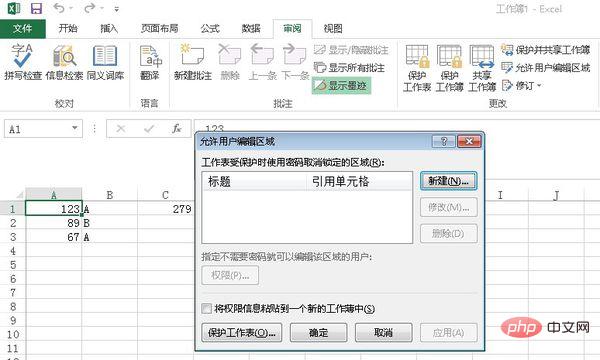Click the 修改(M)... button in dialog
The width and height of the screenshot is (600, 360).
(448, 207)
